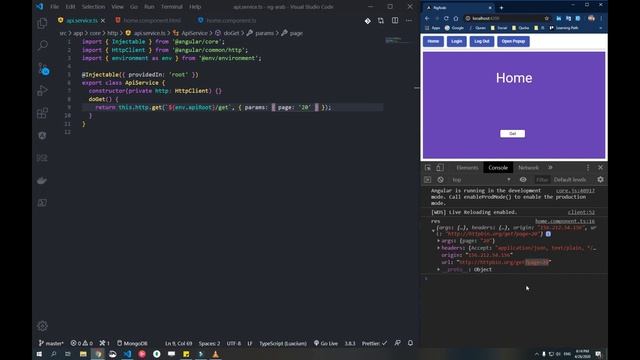Open the editor more actions ellipsis
The image size is (640, 360).
[409, 20]
